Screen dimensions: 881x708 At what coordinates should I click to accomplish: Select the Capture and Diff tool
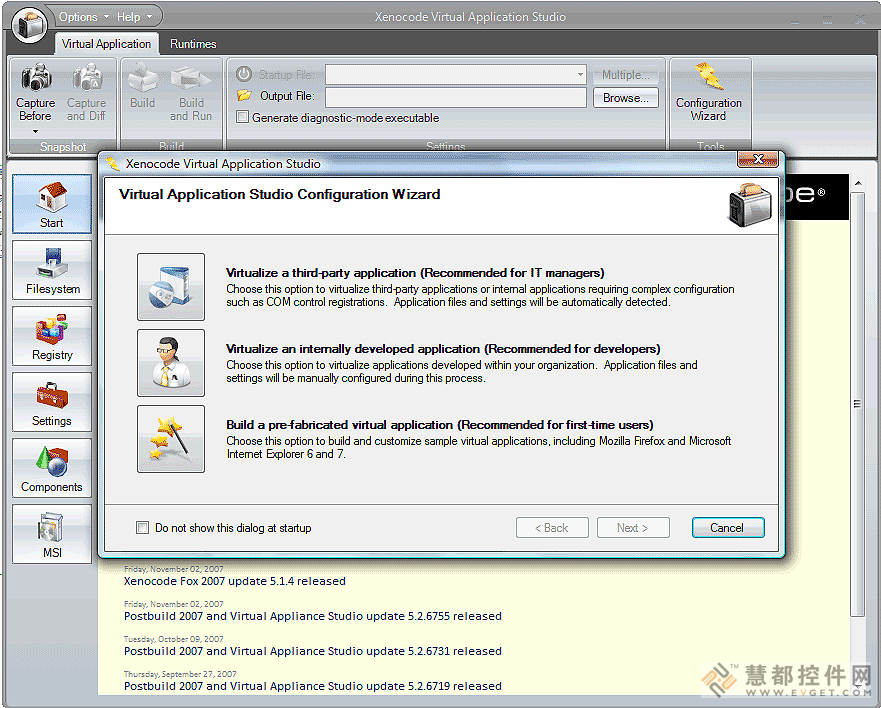[86, 93]
